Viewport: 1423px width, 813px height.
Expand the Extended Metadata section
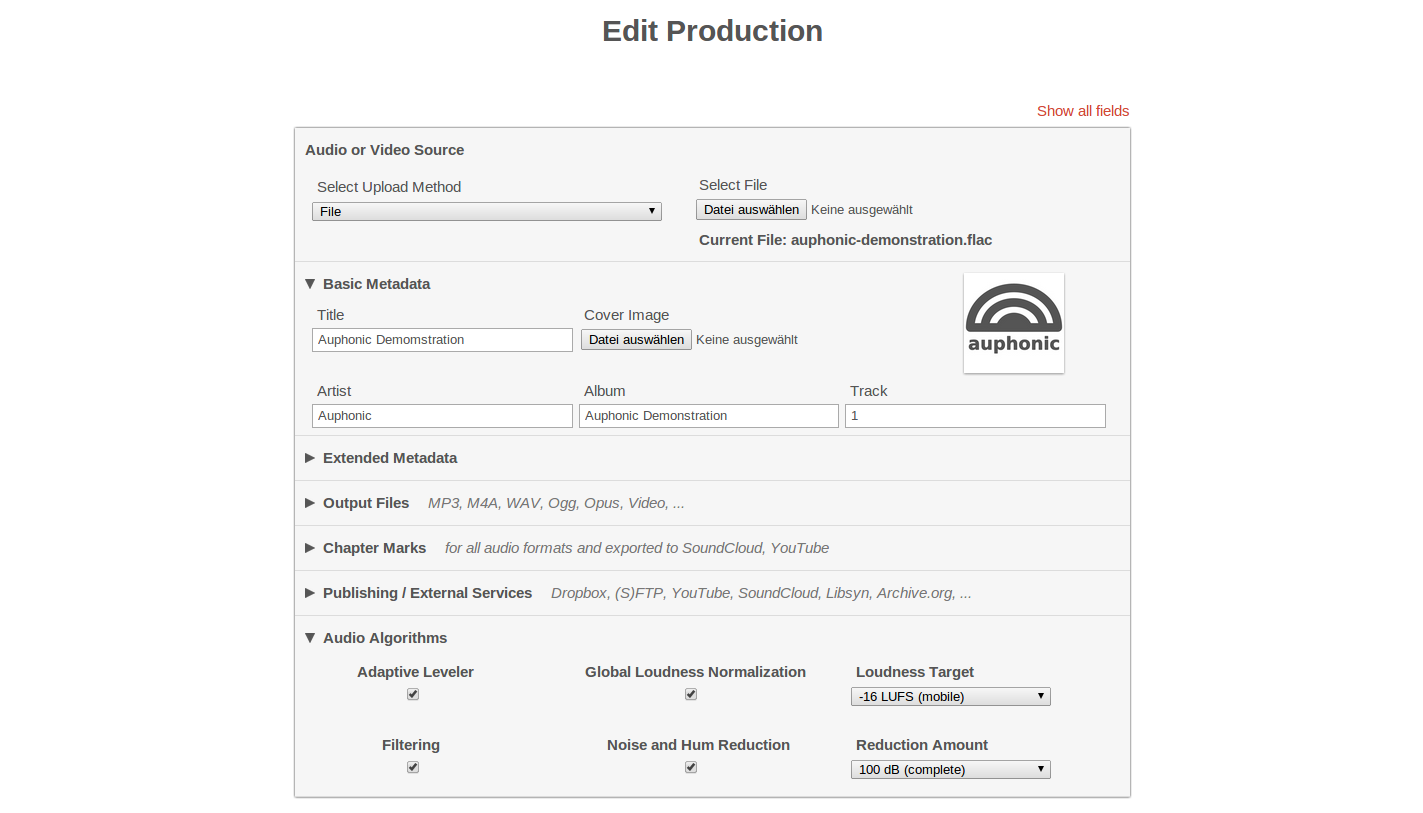[x=381, y=458]
